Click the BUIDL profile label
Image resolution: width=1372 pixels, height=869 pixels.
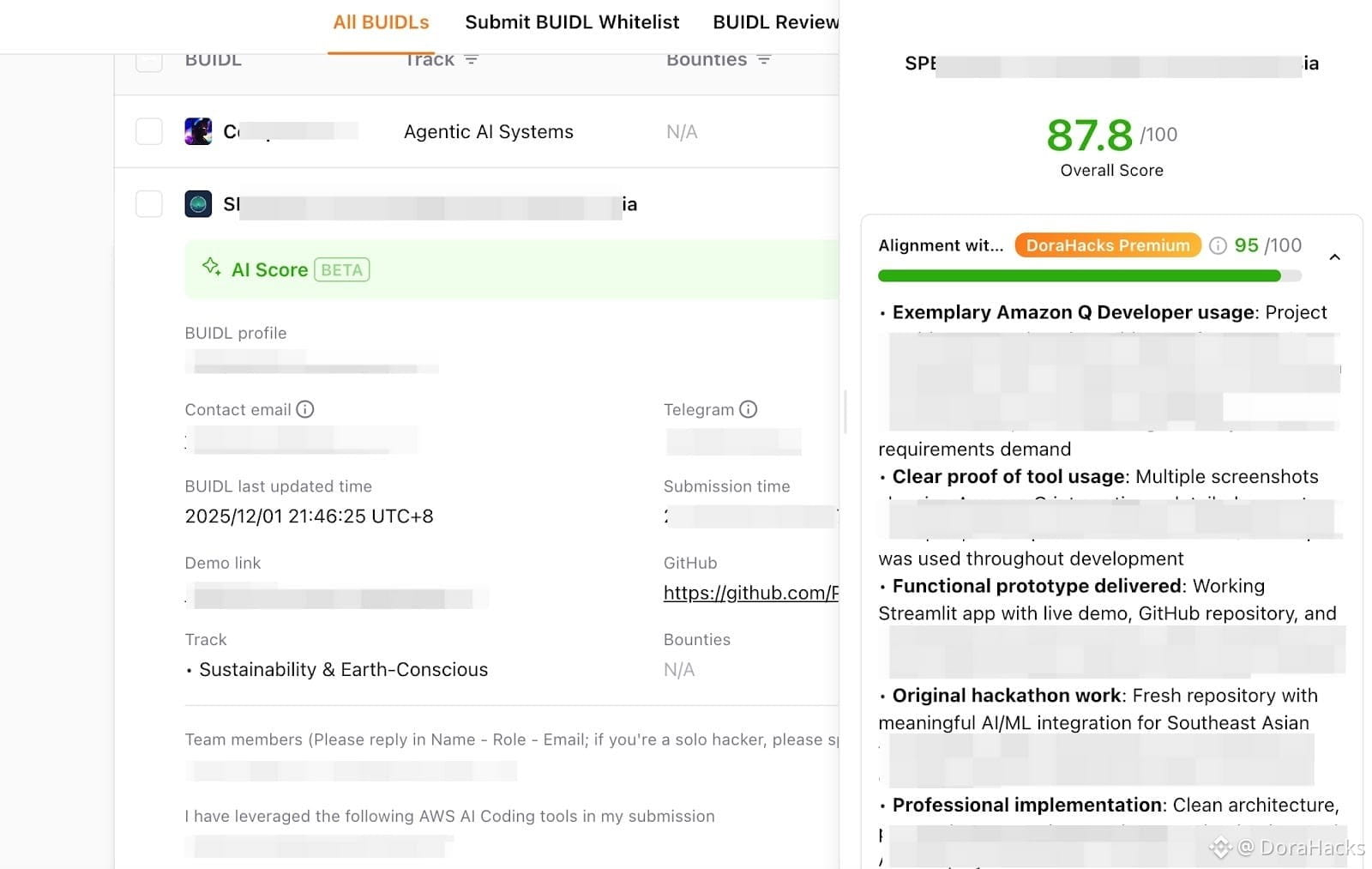(236, 333)
